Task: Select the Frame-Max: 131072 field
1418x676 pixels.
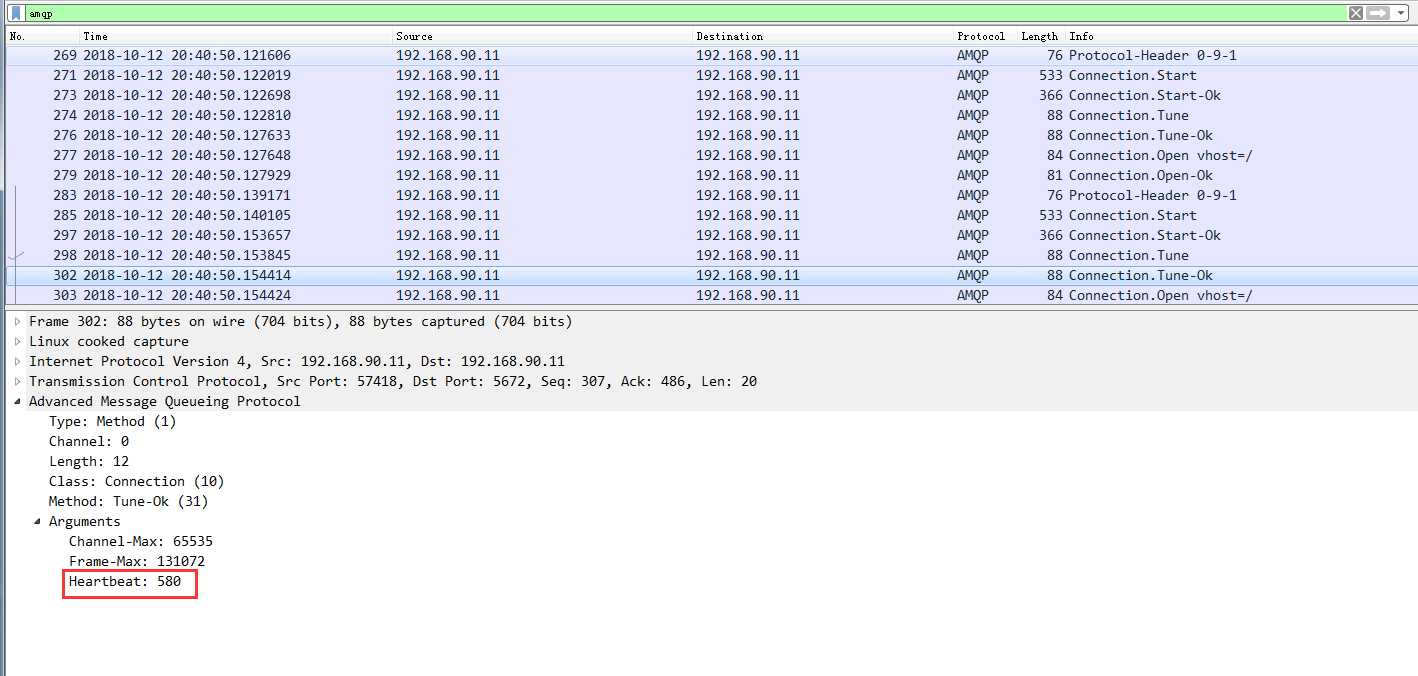Action: click(137, 562)
